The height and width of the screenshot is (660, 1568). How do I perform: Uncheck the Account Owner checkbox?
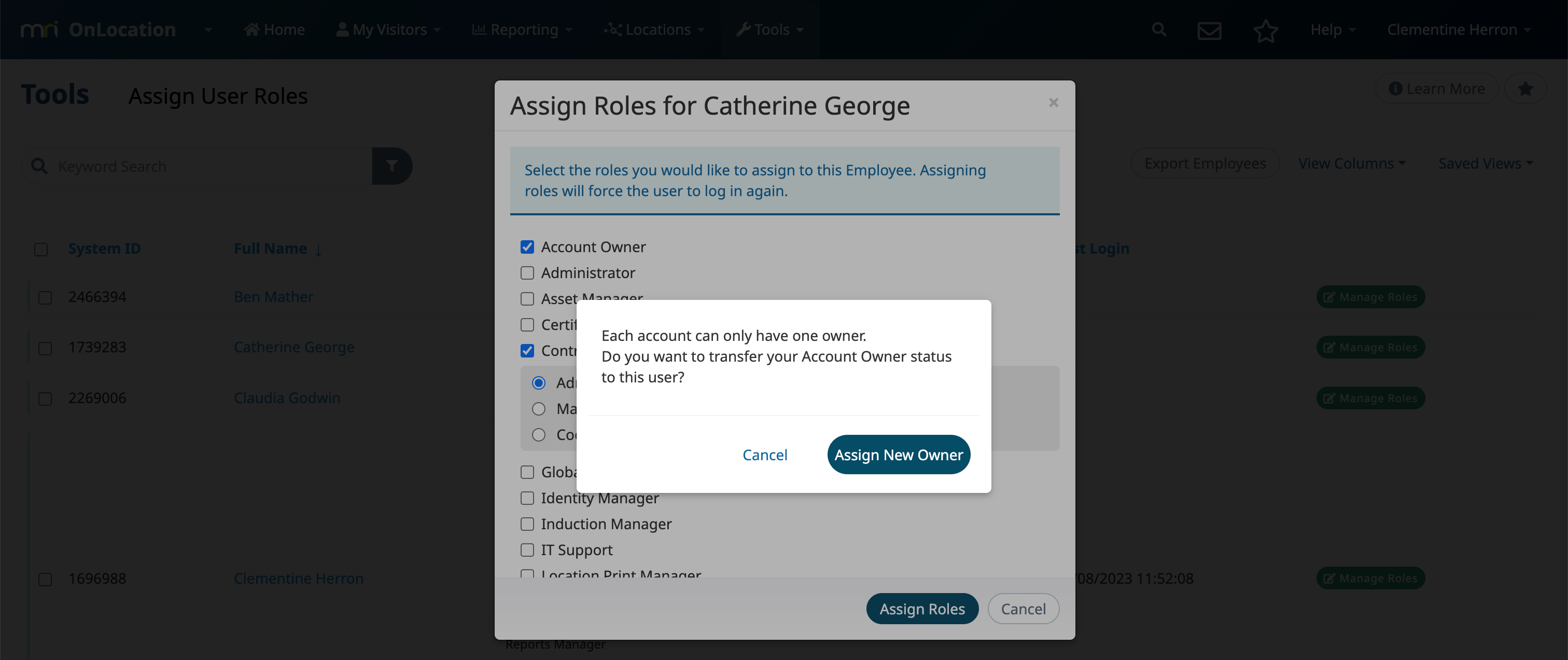tap(527, 246)
